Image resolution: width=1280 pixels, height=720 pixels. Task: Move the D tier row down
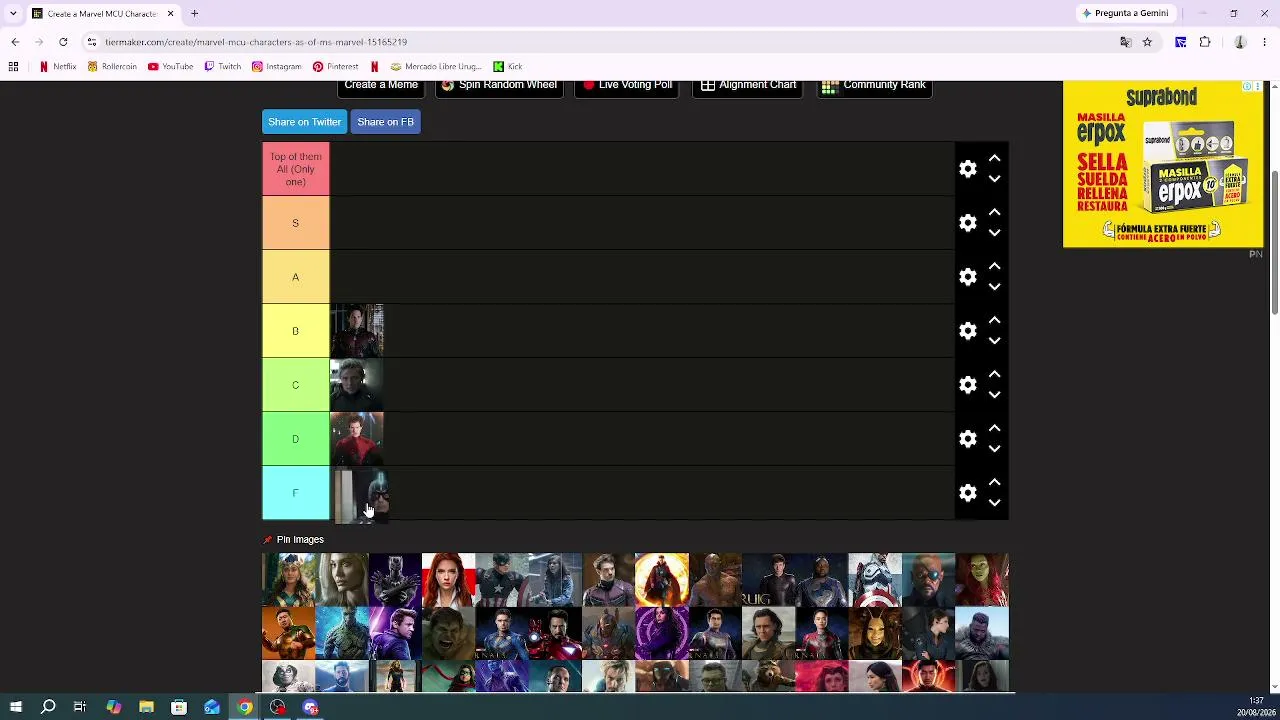[994, 449]
